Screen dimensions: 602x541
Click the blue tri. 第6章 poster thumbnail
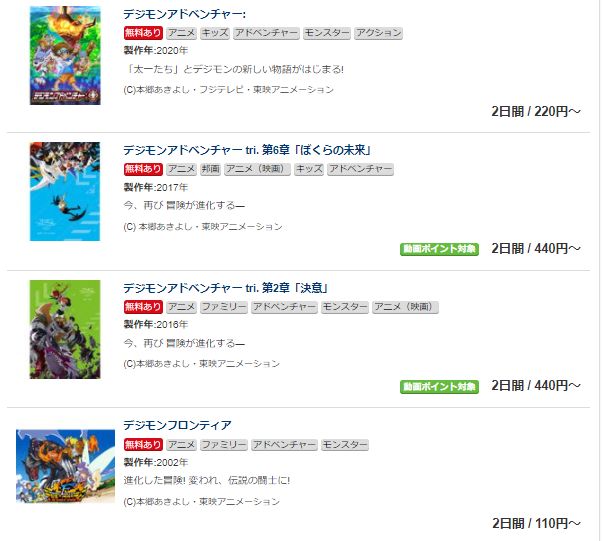(65, 192)
